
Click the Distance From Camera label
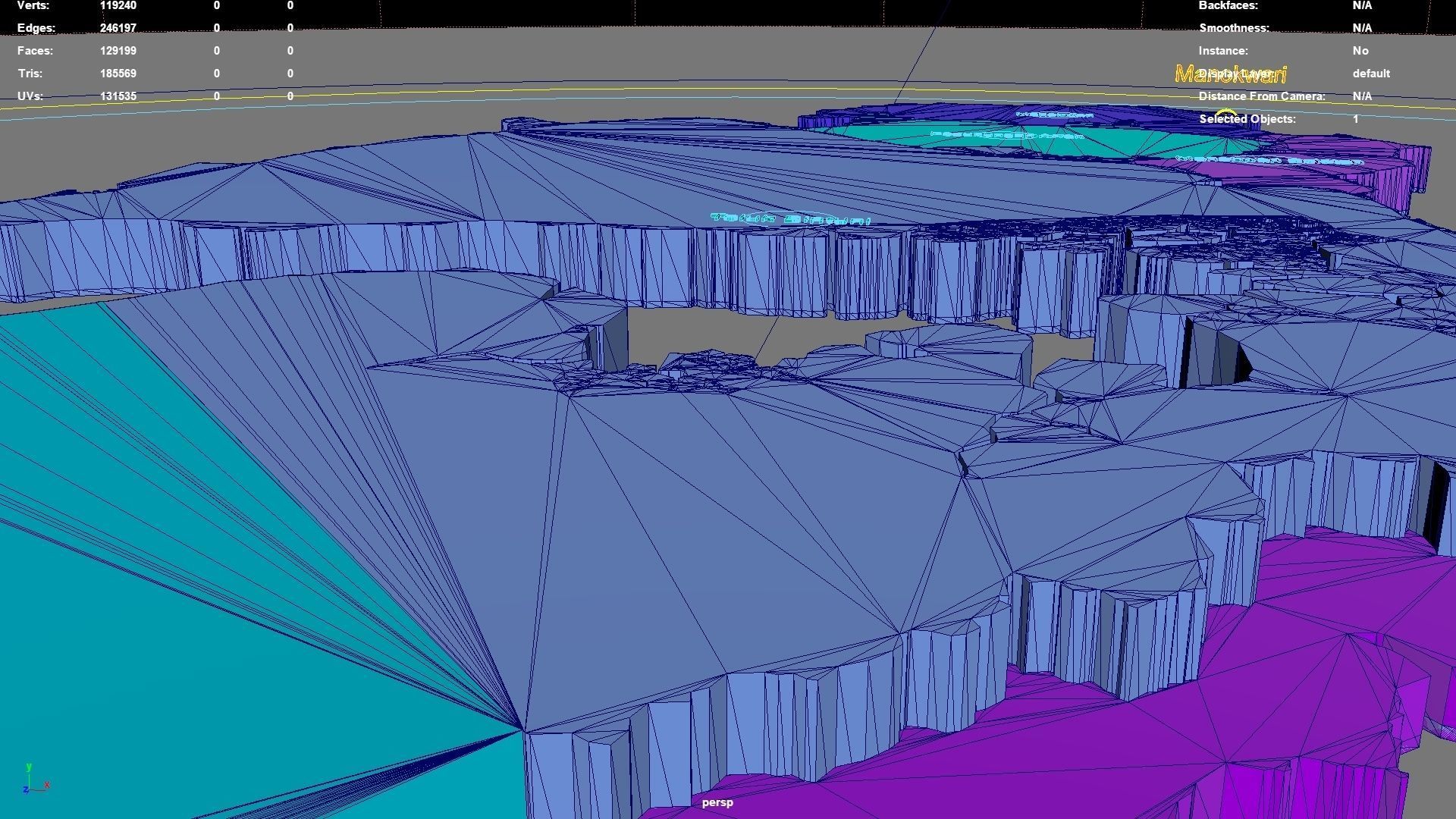pyautogui.click(x=1261, y=96)
